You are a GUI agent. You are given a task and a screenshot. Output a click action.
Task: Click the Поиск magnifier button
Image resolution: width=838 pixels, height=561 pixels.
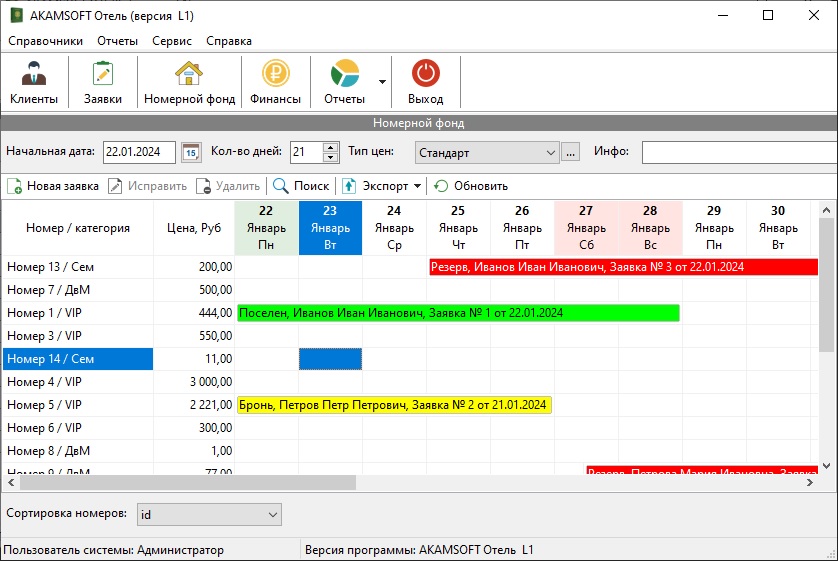[301, 186]
